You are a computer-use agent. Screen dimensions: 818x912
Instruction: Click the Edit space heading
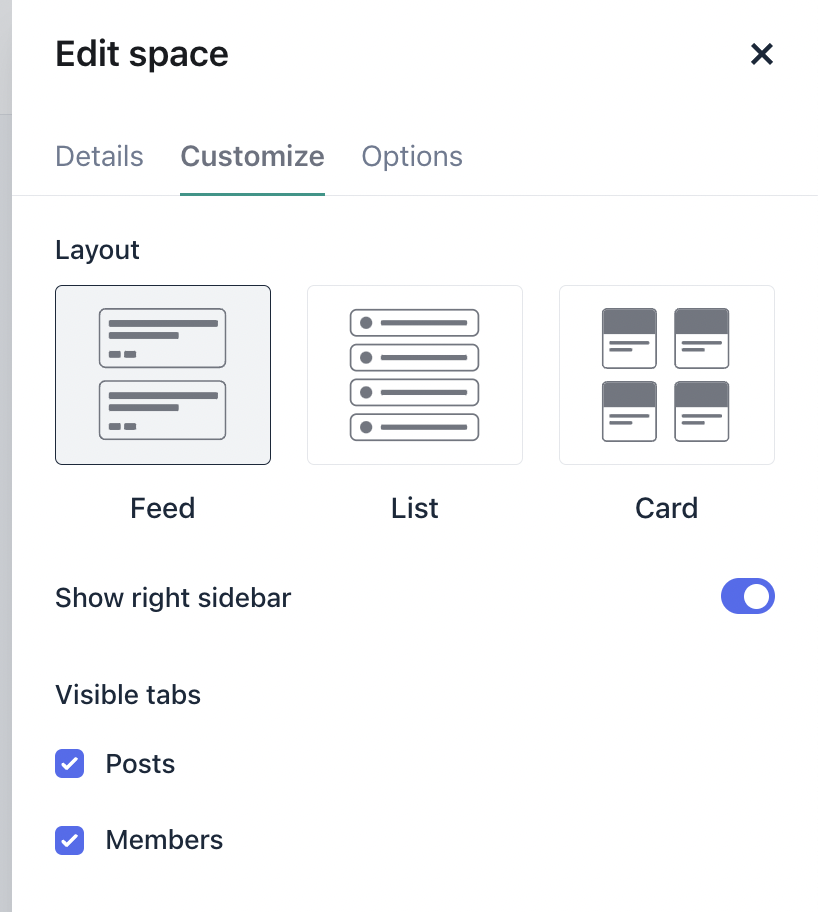pyautogui.click(x=142, y=54)
